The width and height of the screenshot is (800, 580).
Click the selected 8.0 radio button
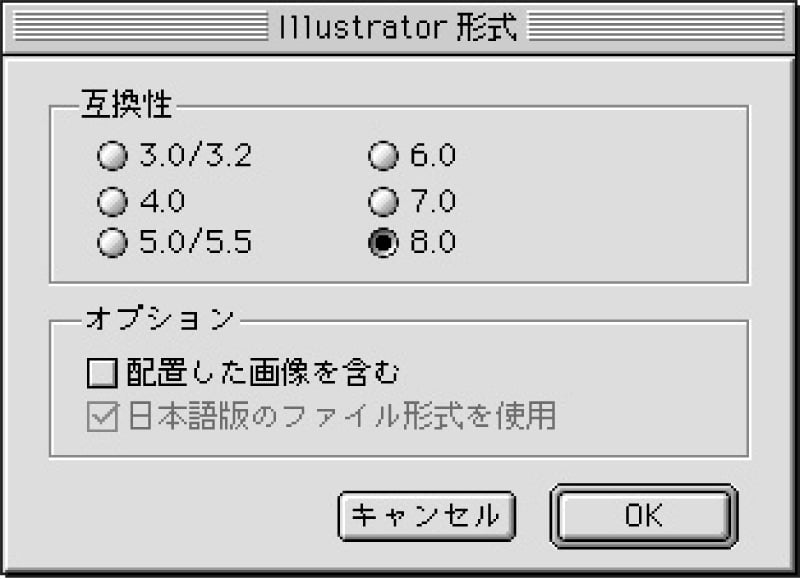pyautogui.click(x=385, y=243)
